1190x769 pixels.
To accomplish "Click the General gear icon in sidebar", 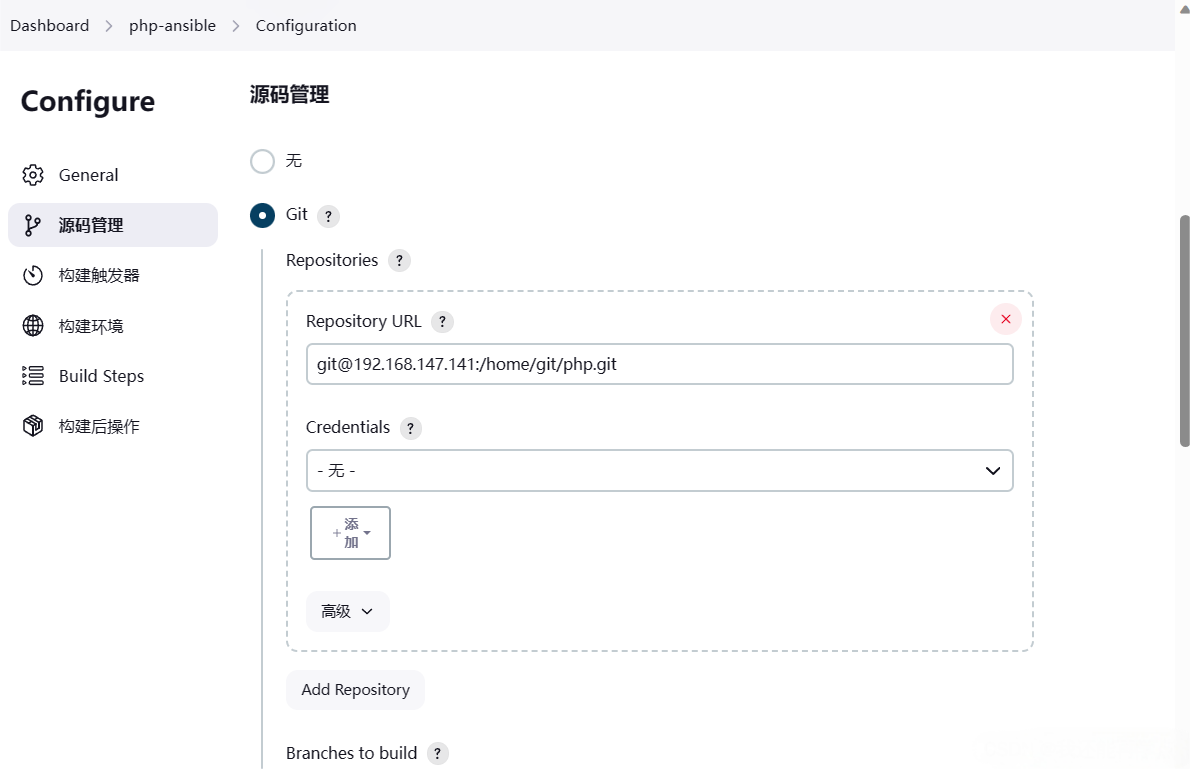I will pyautogui.click(x=33, y=175).
